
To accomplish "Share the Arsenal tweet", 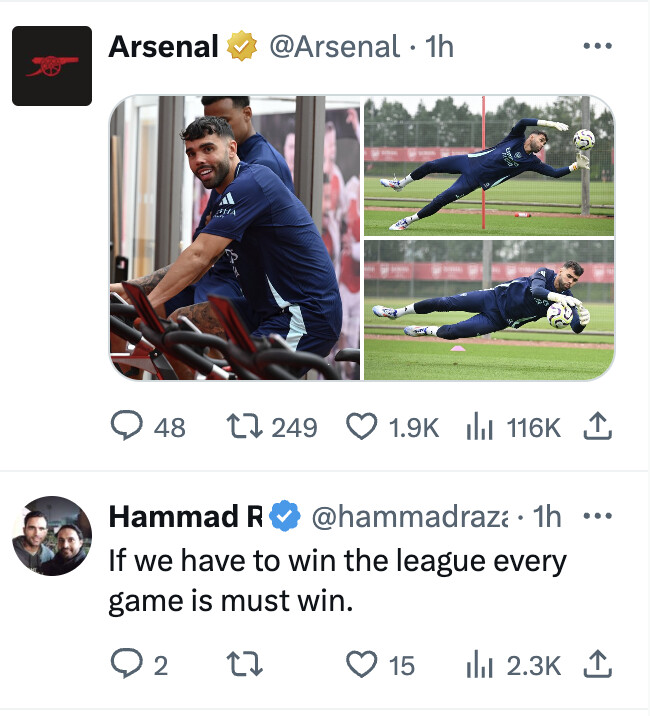I will coord(597,426).
